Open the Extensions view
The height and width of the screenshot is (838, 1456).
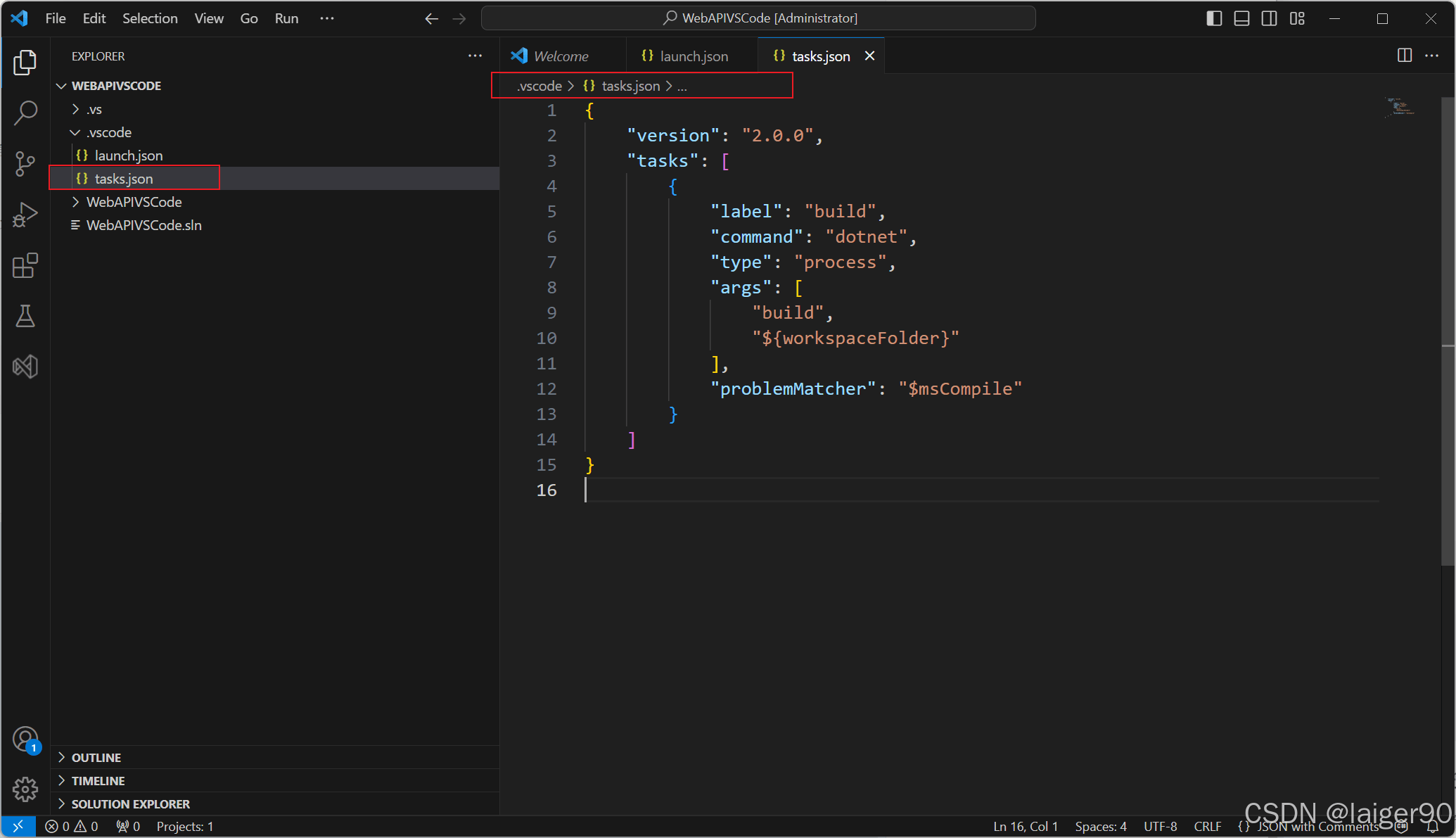click(x=25, y=265)
